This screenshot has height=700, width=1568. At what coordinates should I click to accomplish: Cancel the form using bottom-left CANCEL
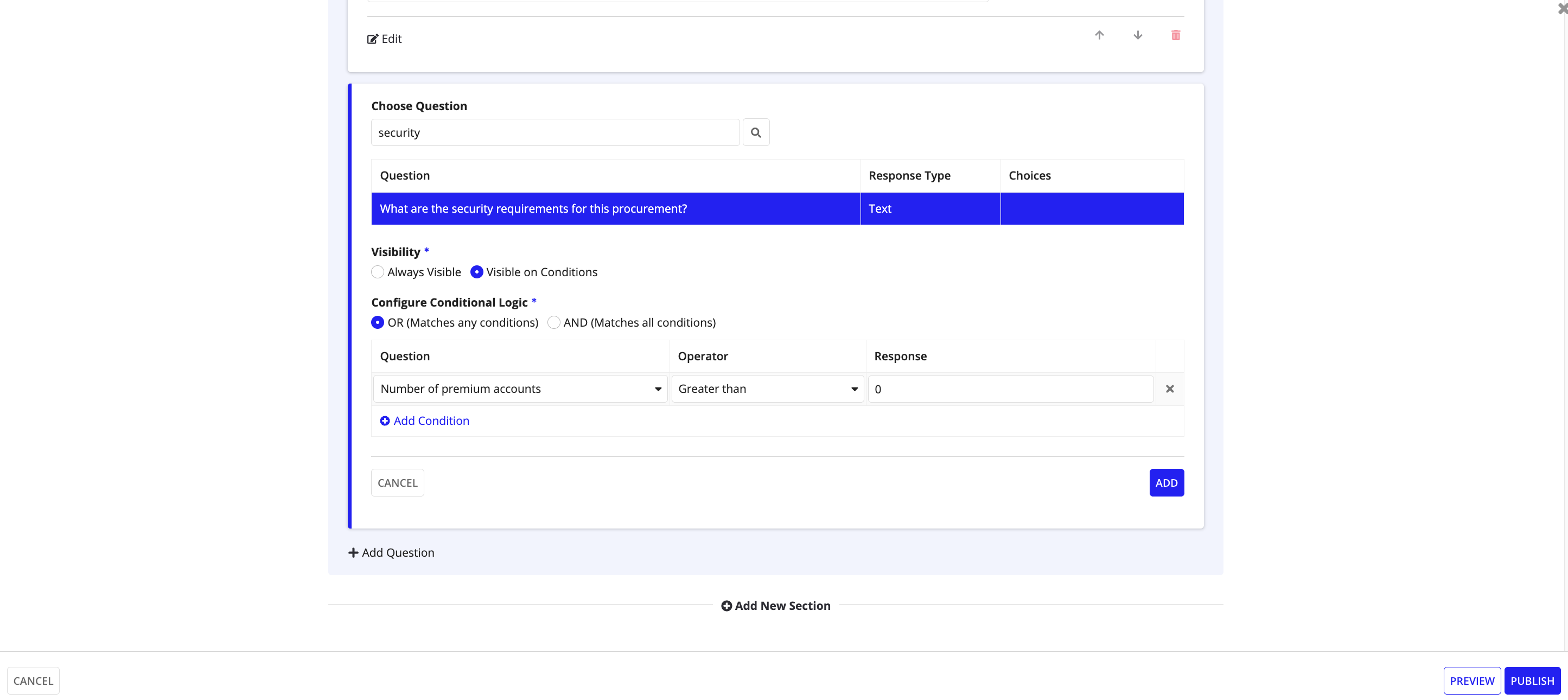[33, 681]
